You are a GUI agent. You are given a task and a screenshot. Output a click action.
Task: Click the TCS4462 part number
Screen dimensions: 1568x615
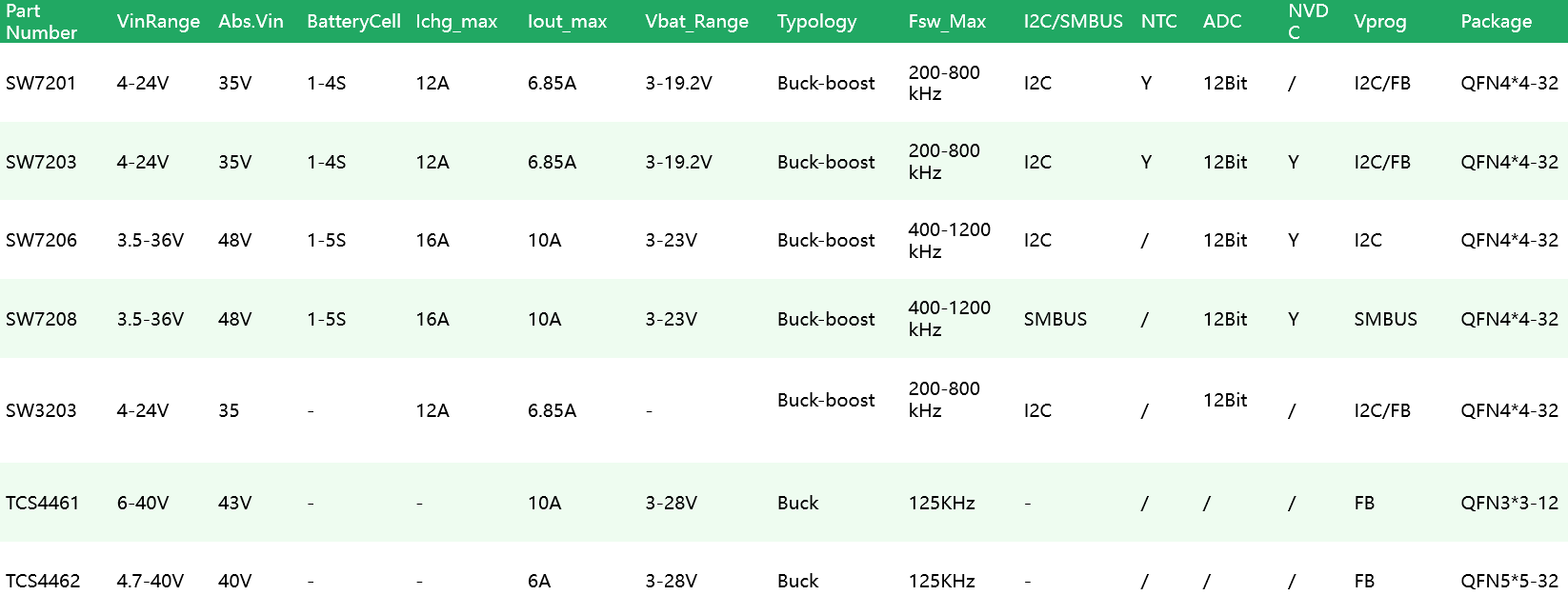tap(43, 581)
